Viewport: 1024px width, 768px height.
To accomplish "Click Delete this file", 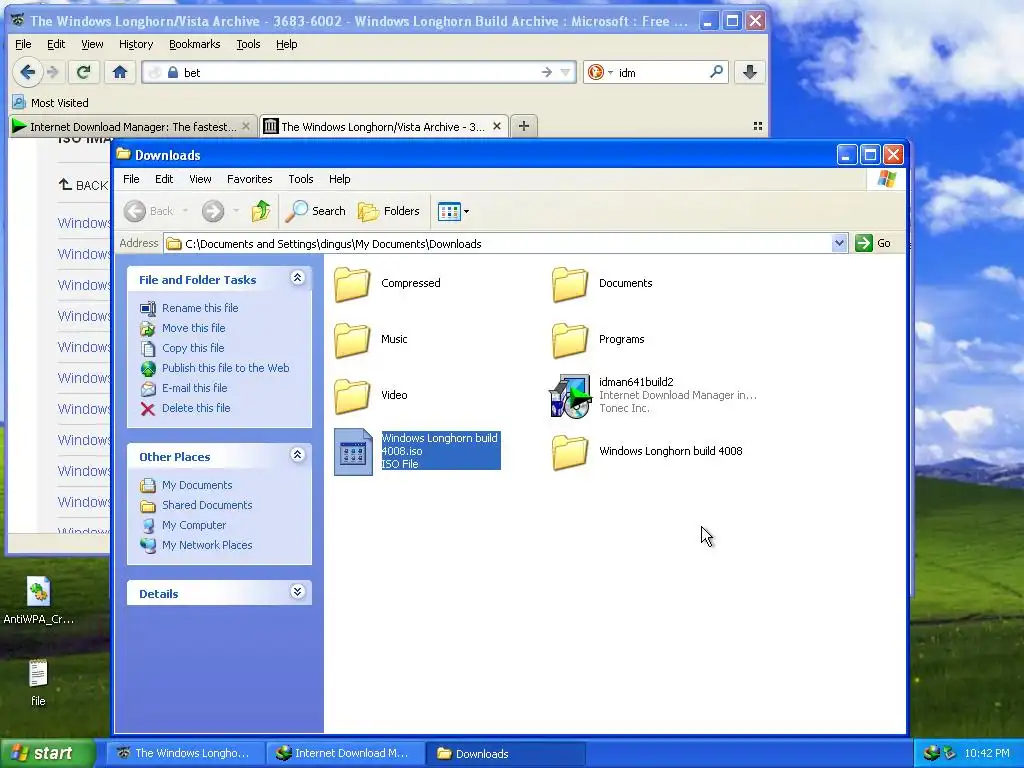I will pos(196,408).
